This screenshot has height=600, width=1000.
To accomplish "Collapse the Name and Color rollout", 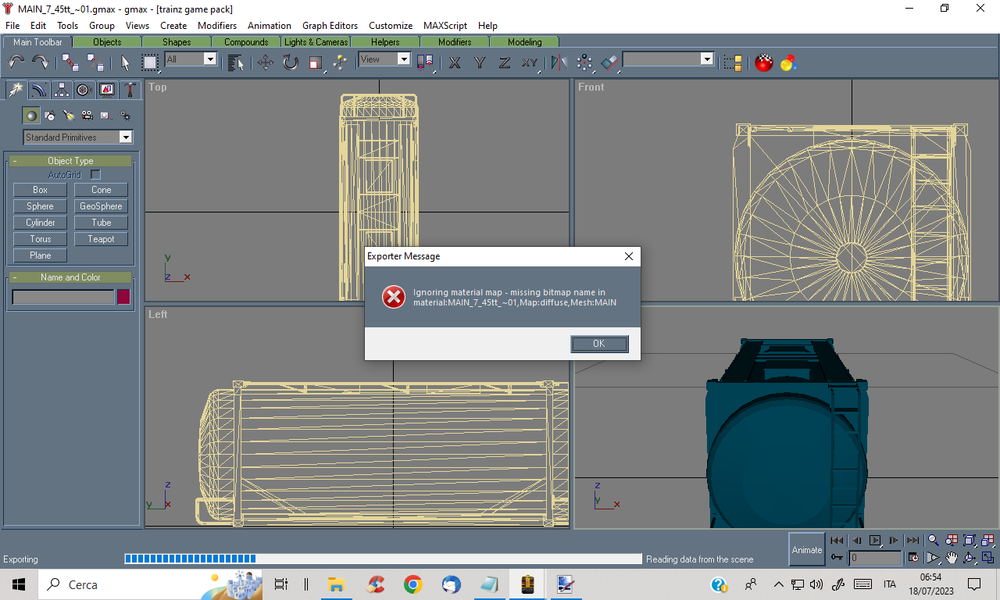I will [70, 277].
